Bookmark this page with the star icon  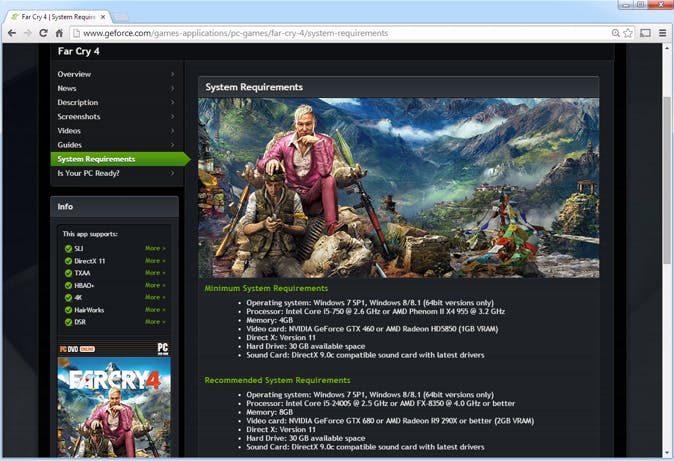[x=628, y=33]
